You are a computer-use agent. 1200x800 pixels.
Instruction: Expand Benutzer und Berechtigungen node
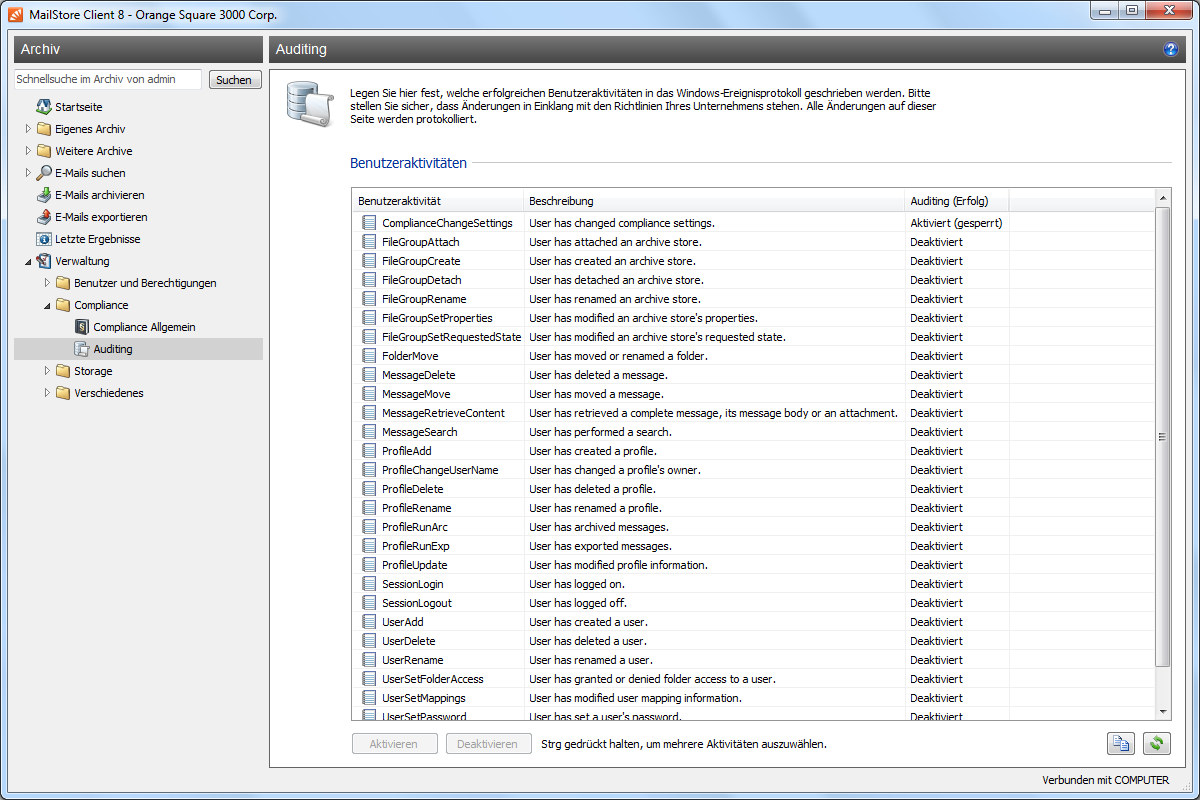click(47, 283)
